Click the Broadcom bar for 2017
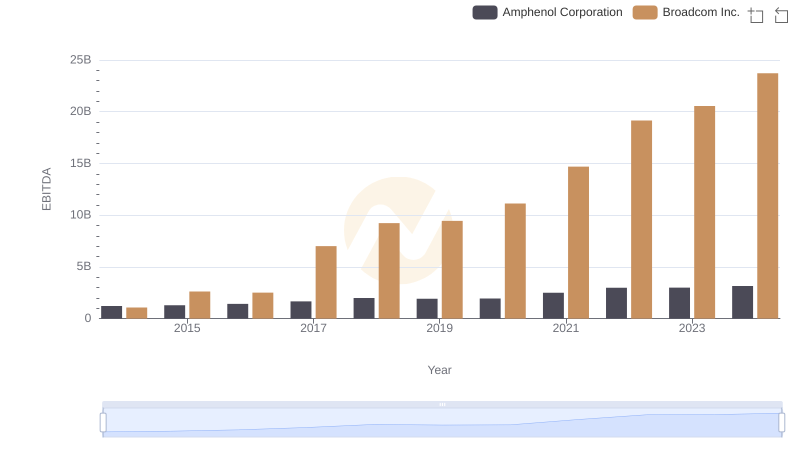 point(326,282)
